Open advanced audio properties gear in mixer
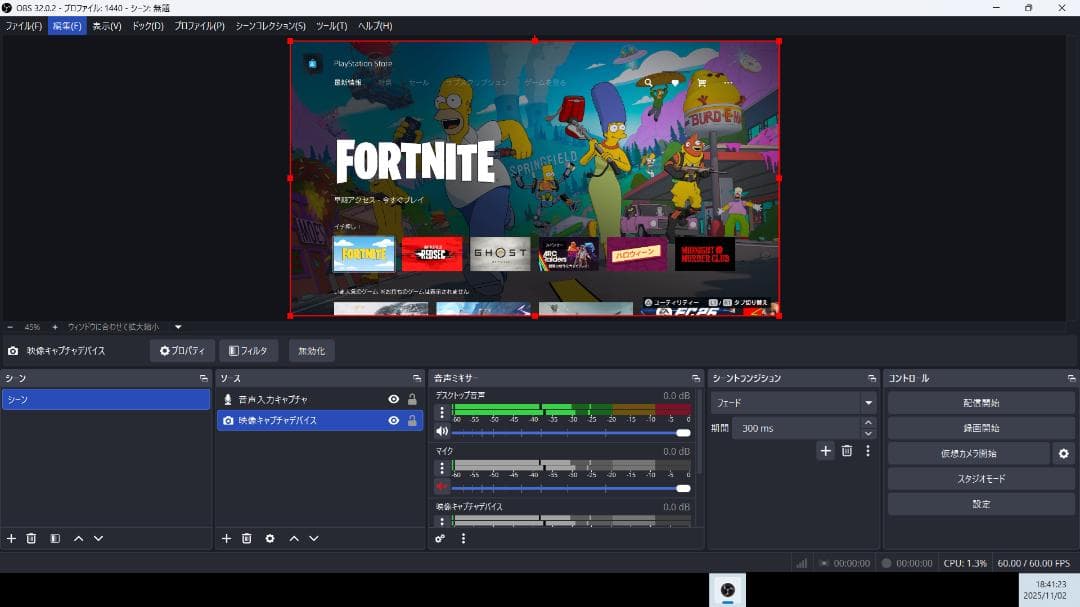This screenshot has height=607, width=1080. (x=440, y=539)
